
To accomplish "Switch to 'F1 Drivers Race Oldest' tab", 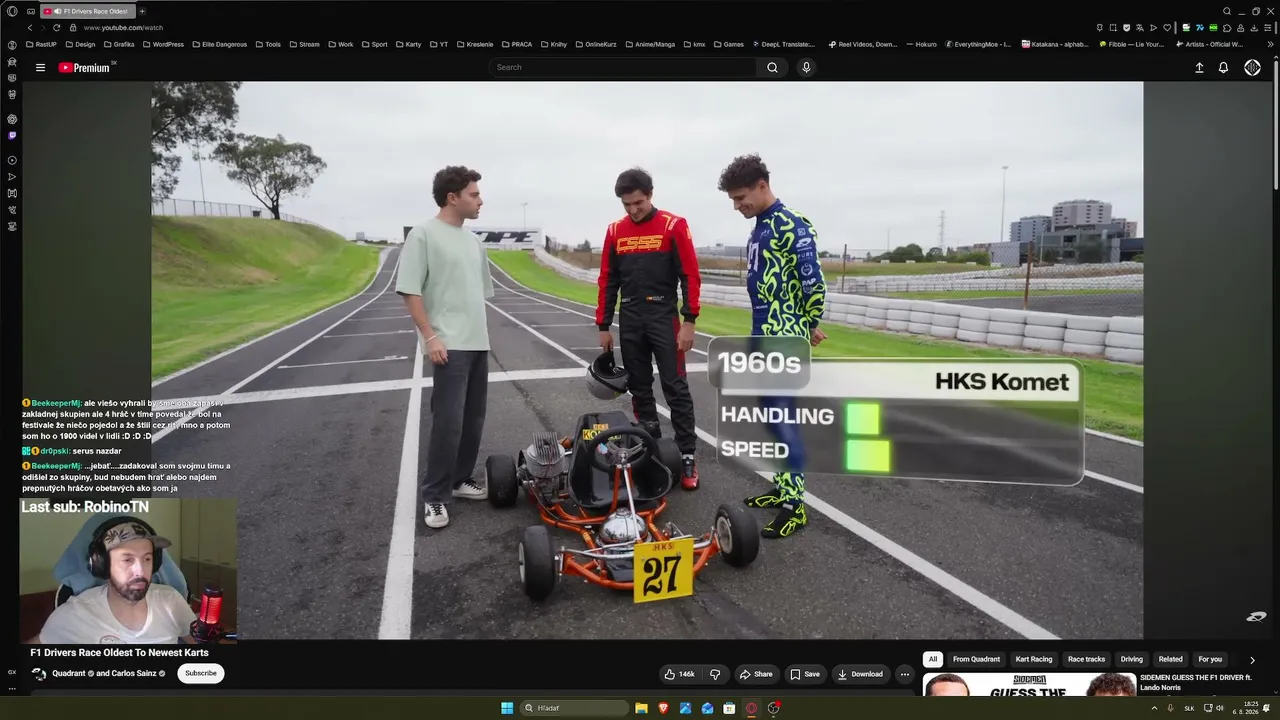I will tap(87, 11).
